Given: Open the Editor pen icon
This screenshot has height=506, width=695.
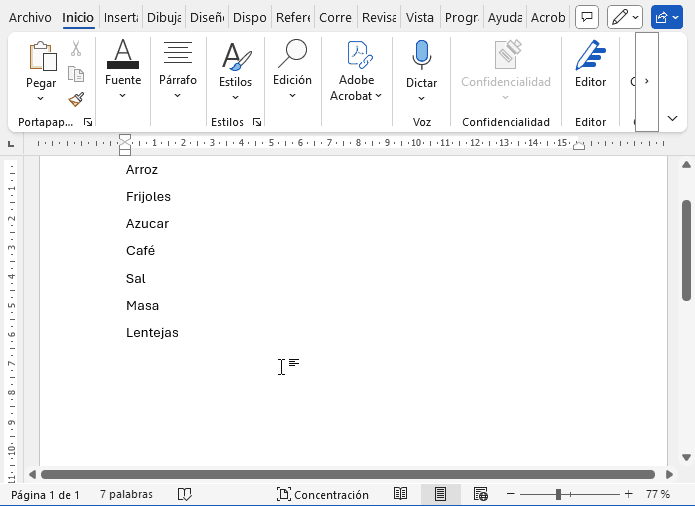Looking at the screenshot, I should [590, 56].
